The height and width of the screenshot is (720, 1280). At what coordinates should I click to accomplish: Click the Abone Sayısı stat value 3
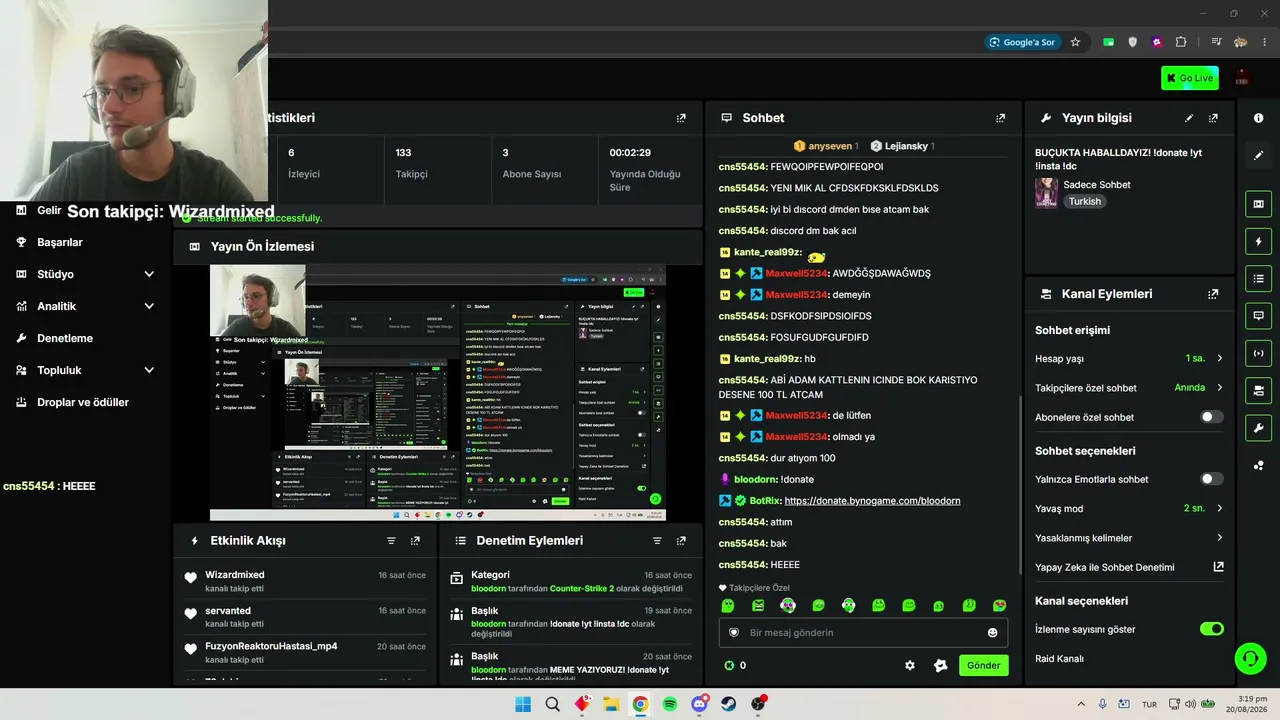point(506,153)
